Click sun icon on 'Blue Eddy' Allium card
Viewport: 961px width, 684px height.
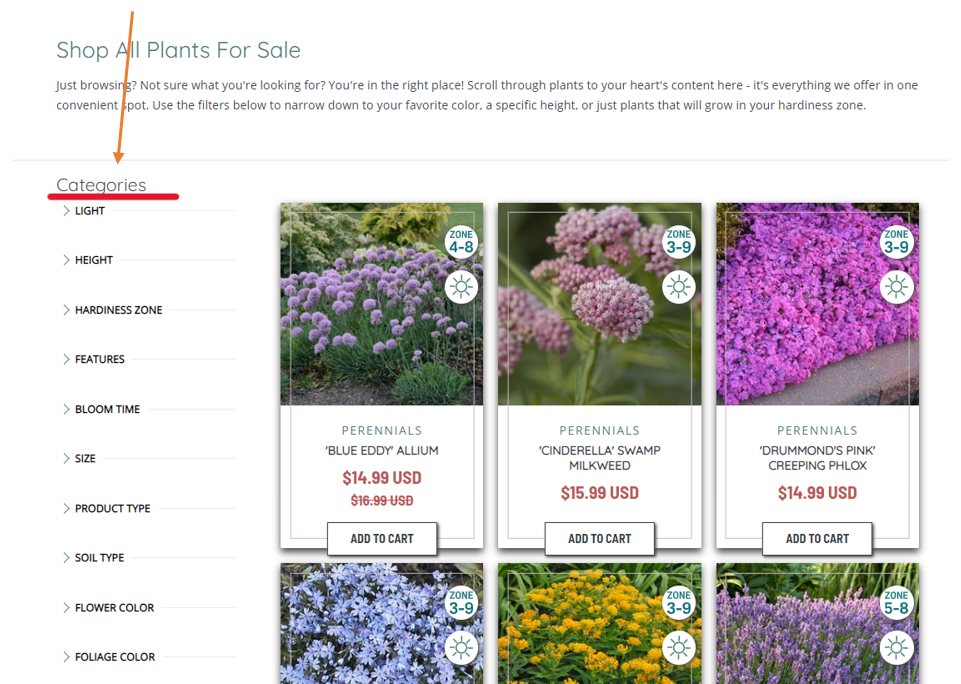pyautogui.click(x=462, y=287)
